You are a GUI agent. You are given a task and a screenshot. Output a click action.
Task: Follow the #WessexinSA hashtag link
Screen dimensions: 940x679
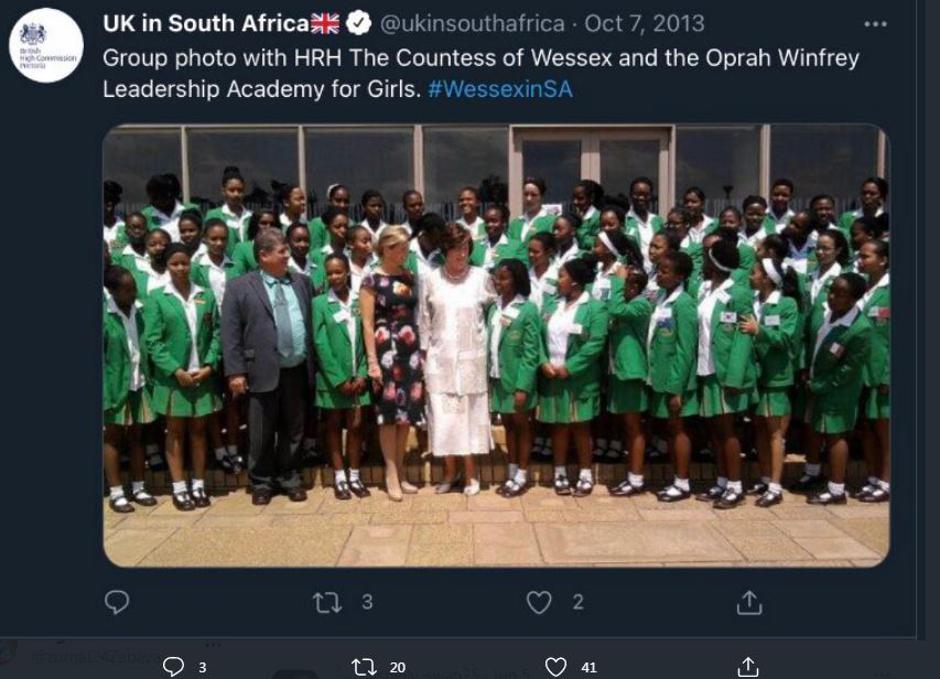500,88
